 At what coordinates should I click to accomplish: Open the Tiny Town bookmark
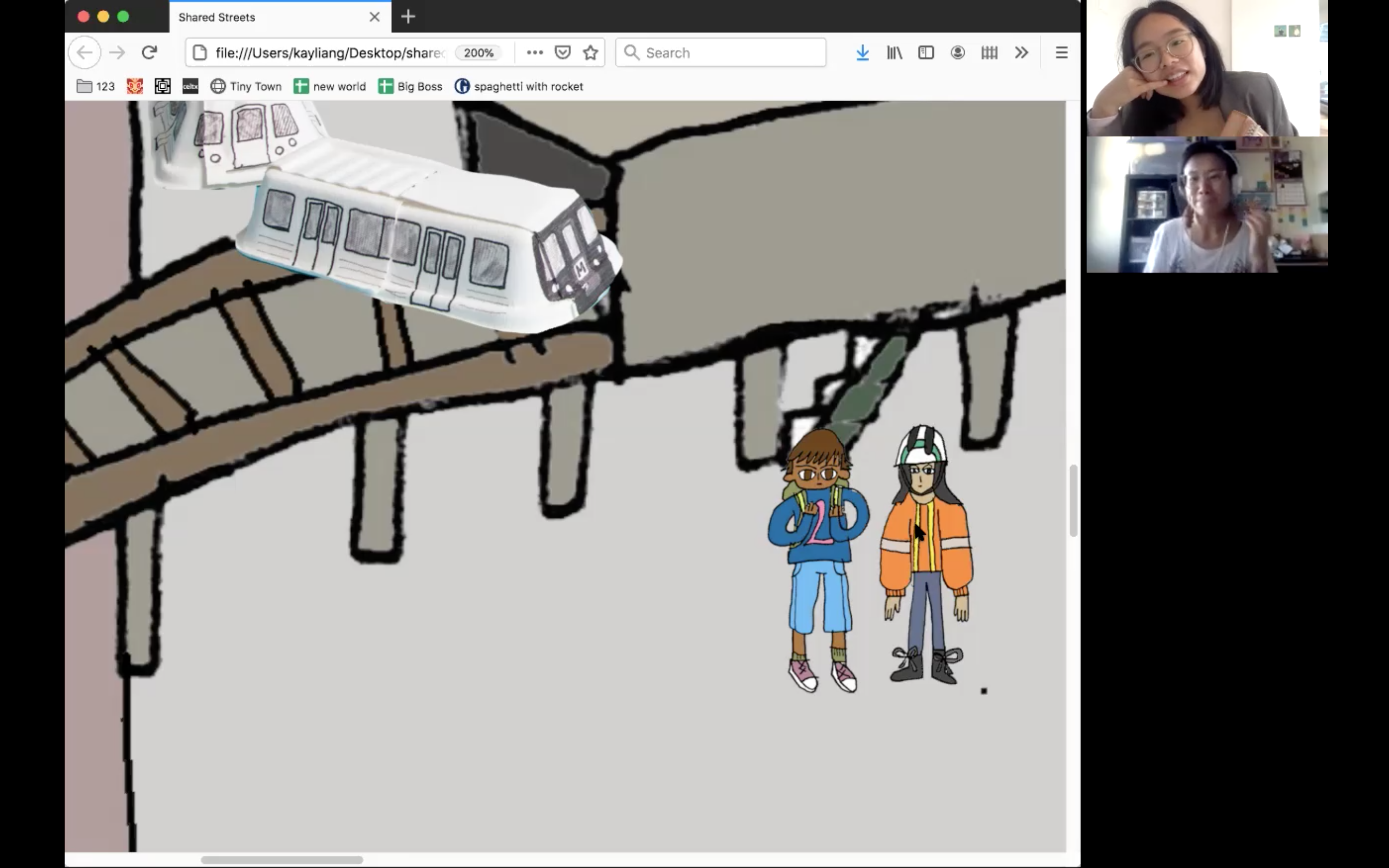(246, 87)
